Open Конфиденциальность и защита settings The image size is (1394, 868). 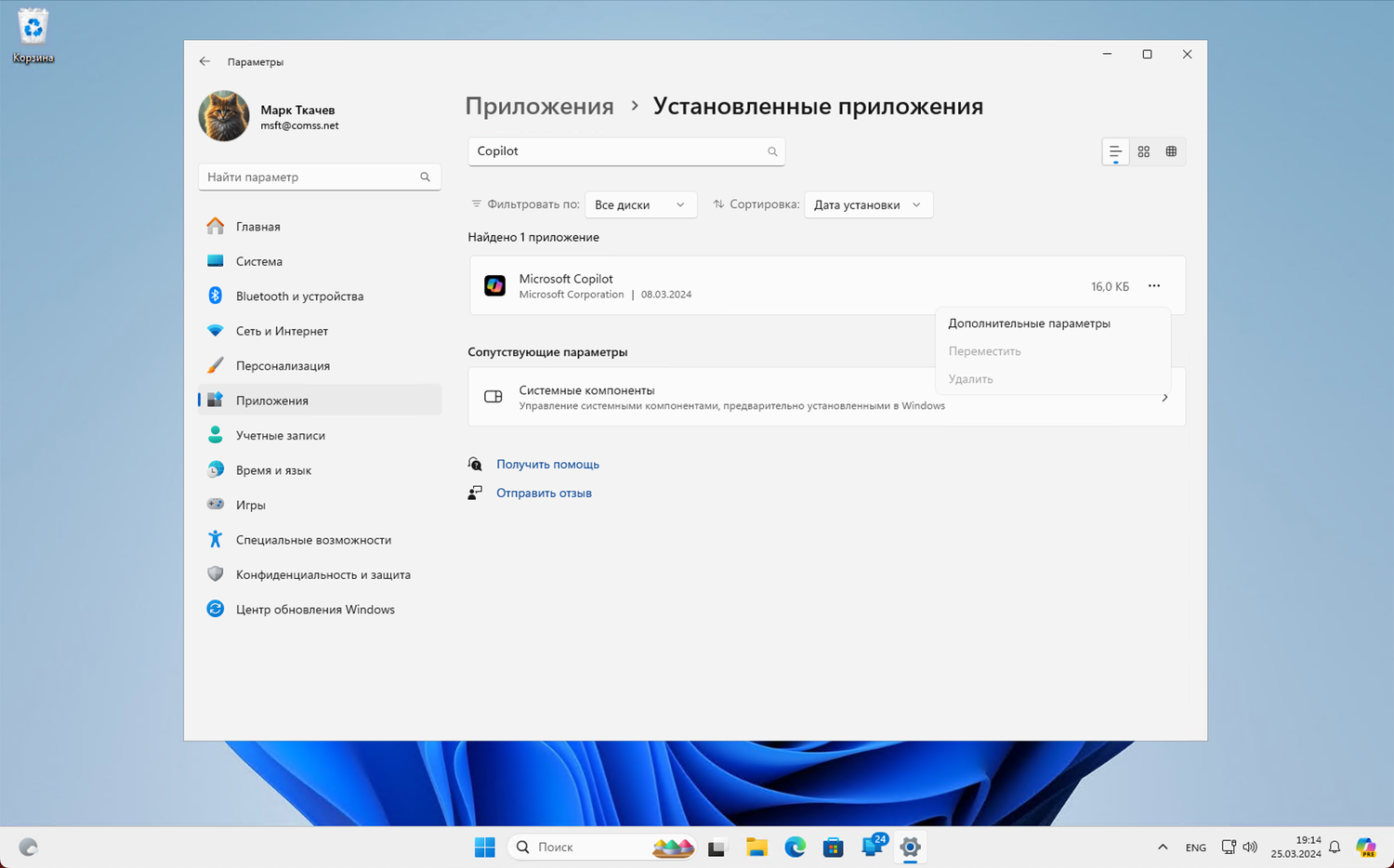click(320, 574)
